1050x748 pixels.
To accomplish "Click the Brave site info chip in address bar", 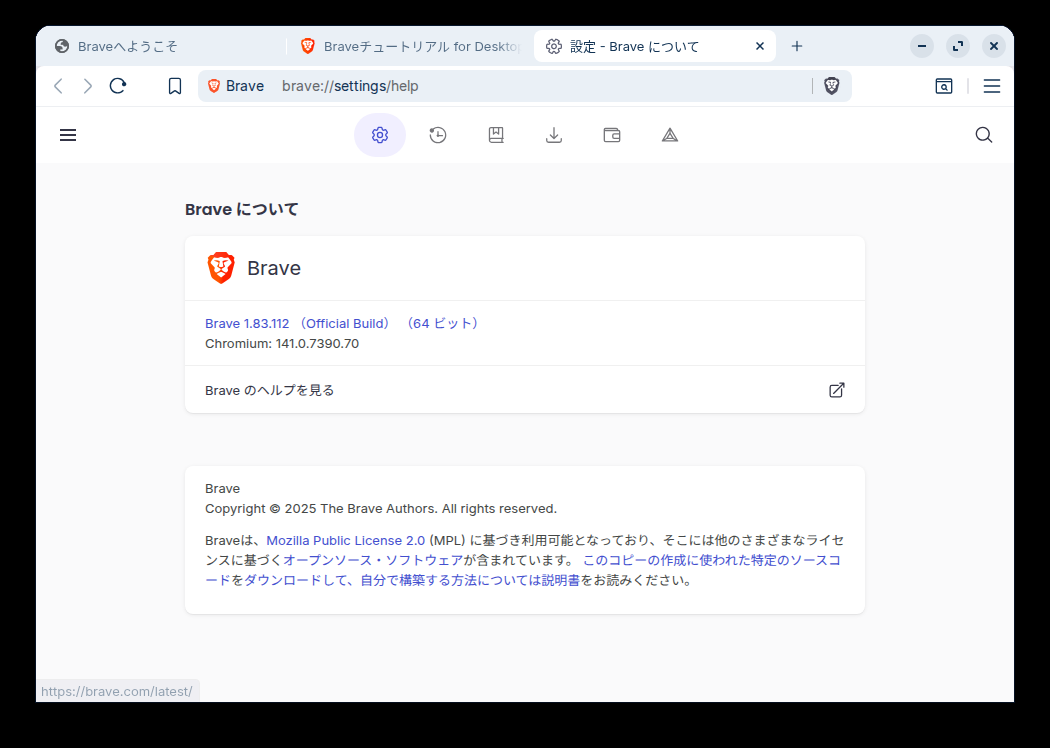I will (x=236, y=86).
